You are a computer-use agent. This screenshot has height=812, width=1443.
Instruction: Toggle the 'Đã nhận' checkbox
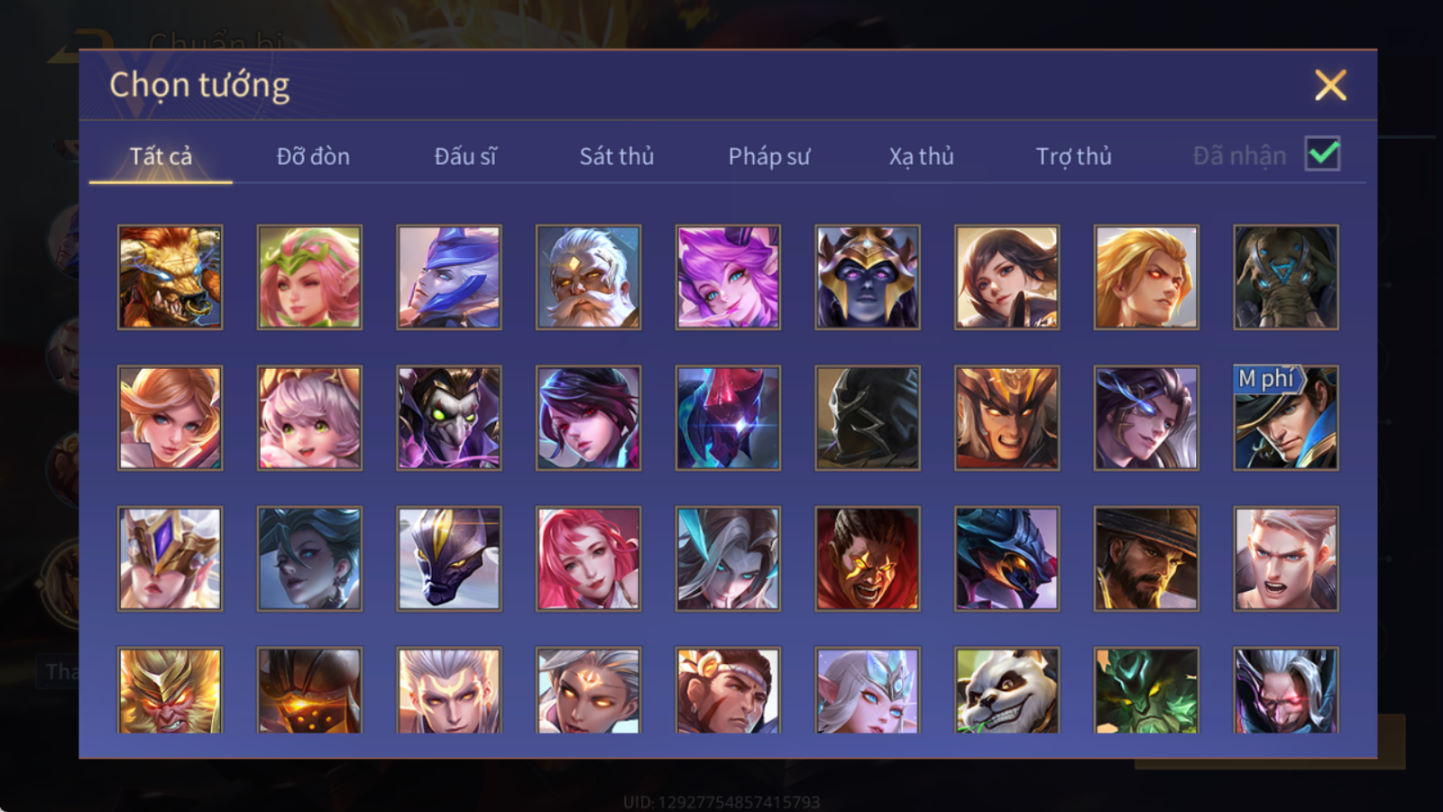tap(1322, 155)
